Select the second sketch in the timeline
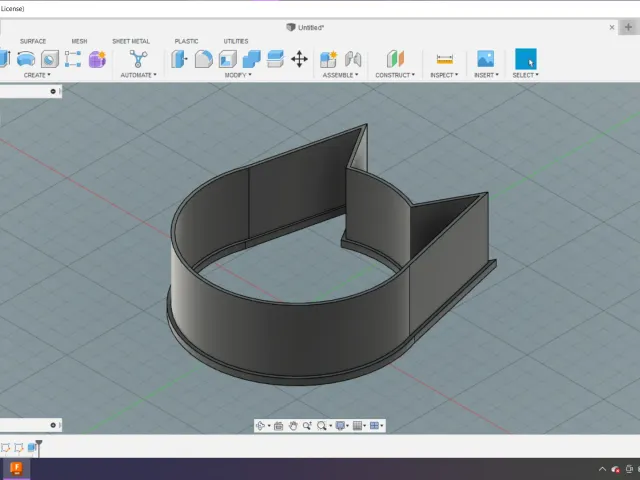Viewport: 640px width, 480px height. [19, 448]
